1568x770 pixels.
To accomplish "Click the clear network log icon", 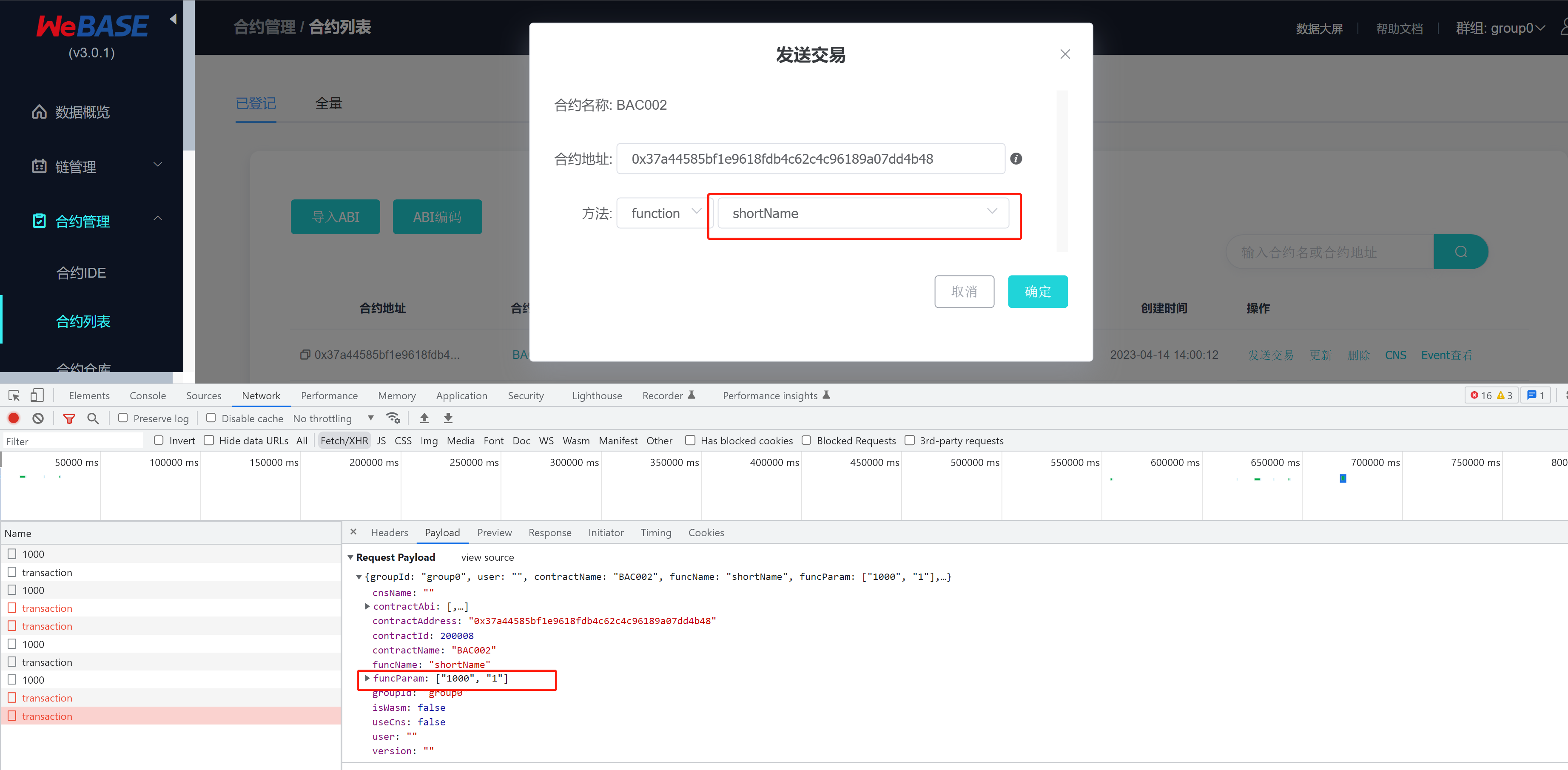I will [38, 418].
